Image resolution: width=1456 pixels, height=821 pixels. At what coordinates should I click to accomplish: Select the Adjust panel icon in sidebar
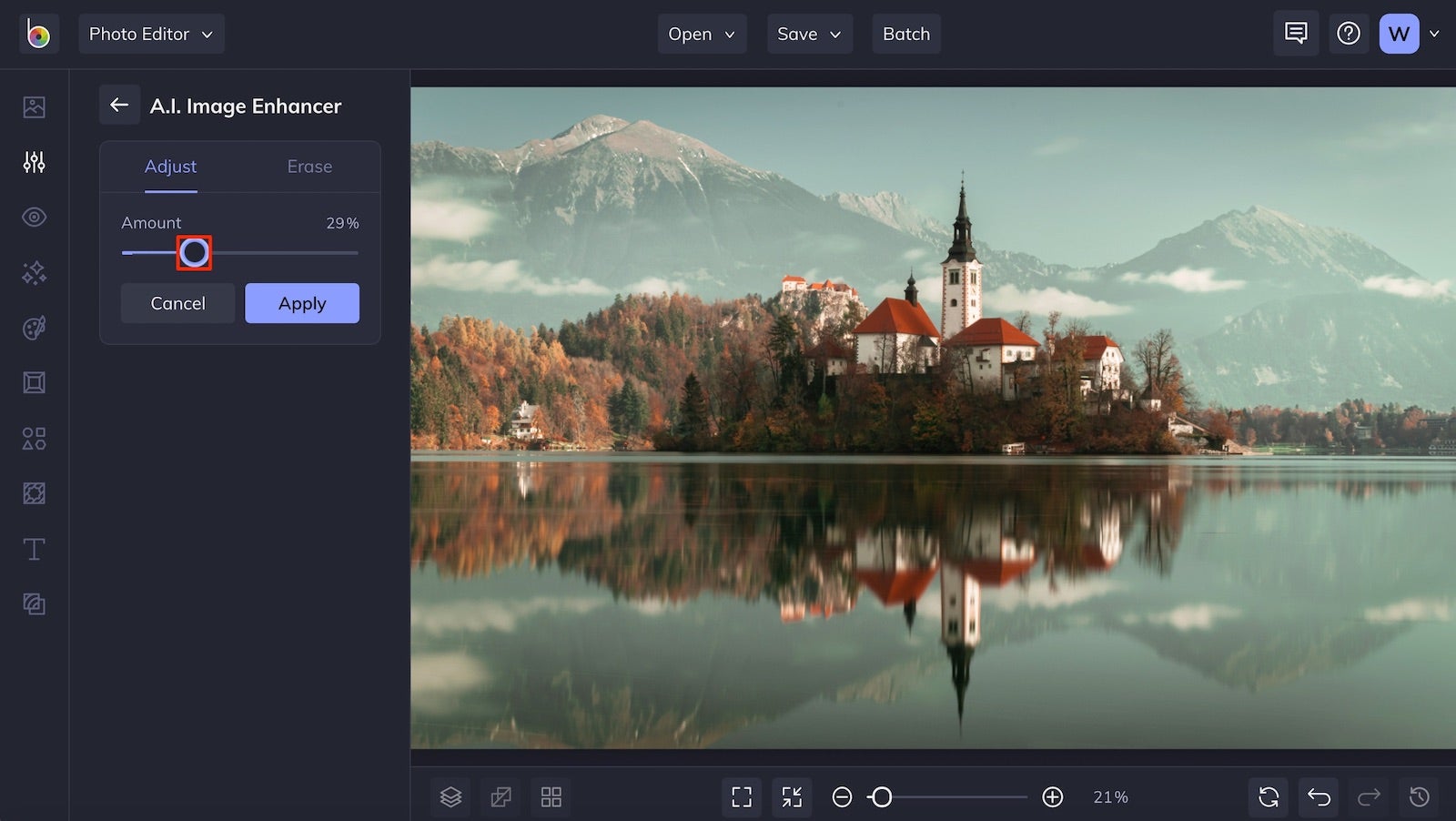(34, 162)
